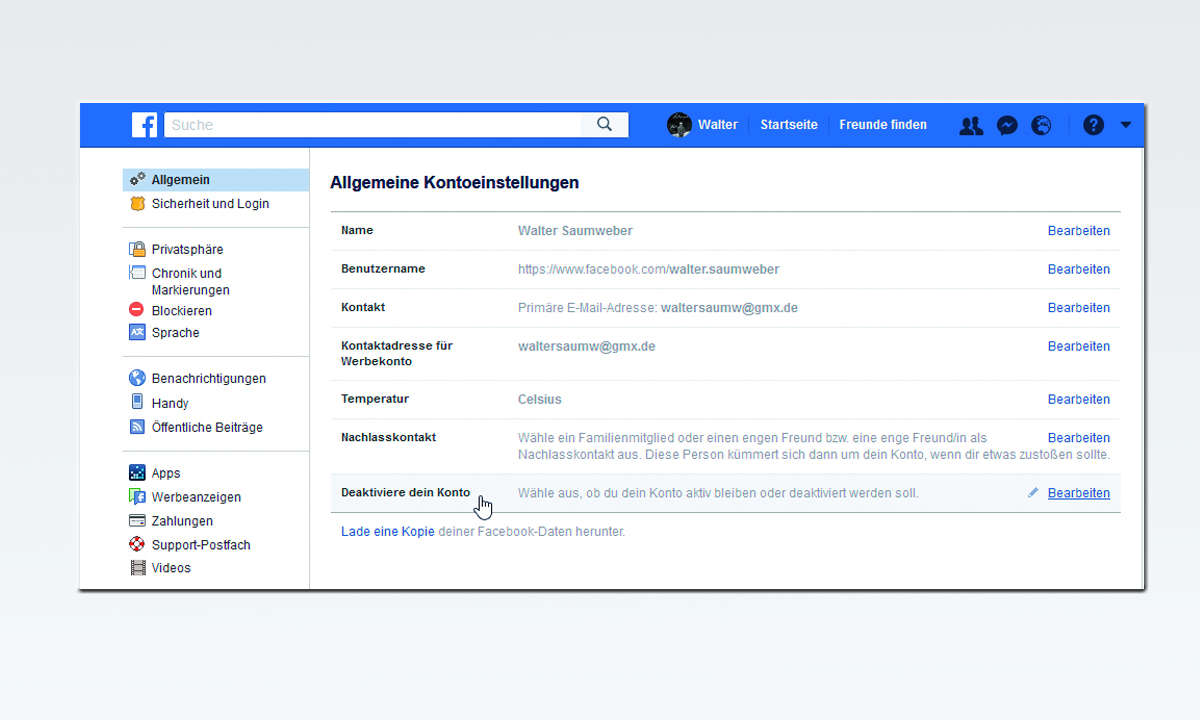The width and height of the screenshot is (1200, 720).
Task: Click the Allgemeine Kontoeinstellungen heading
Action: click(454, 183)
